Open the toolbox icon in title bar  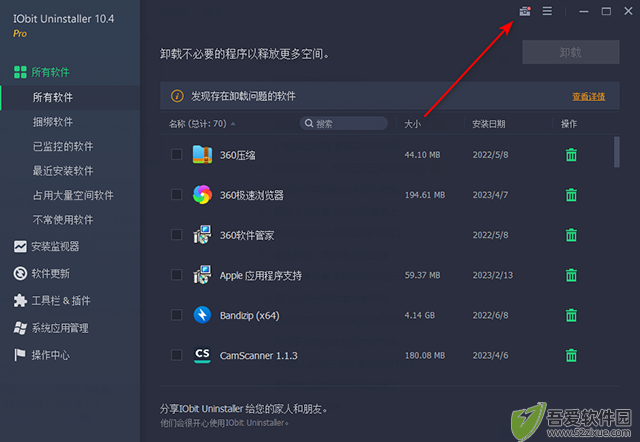tap(525, 11)
